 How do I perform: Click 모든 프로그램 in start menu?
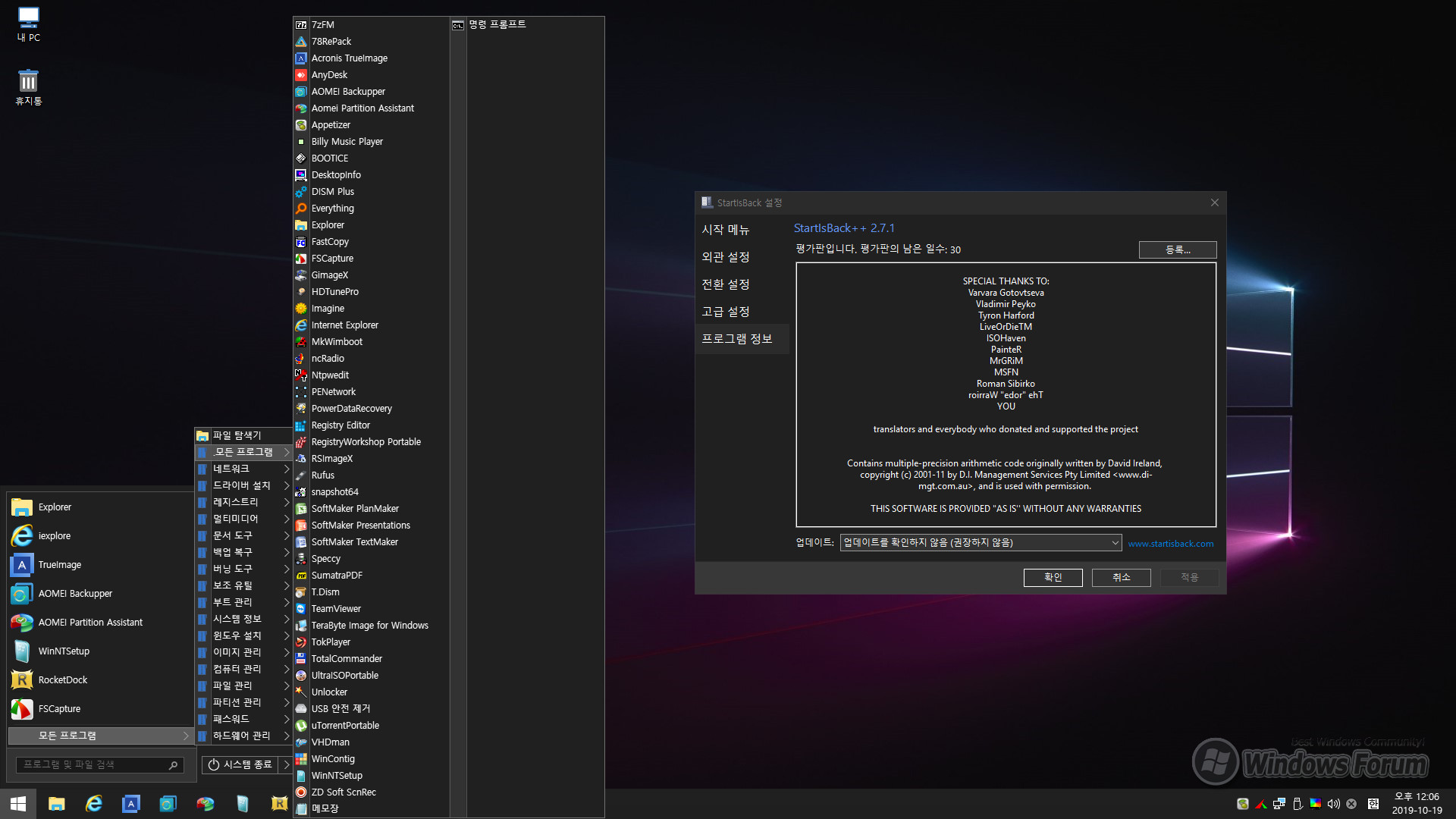[x=99, y=736]
